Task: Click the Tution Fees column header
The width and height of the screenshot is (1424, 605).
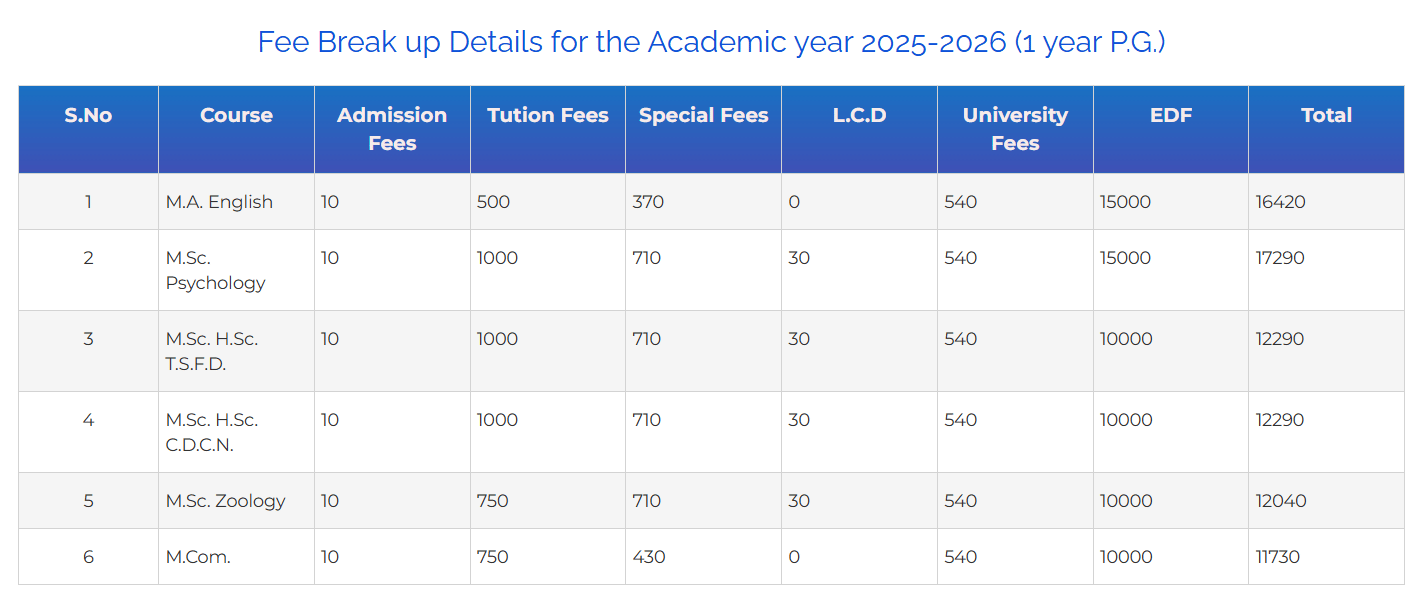Action: pyautogui.click(x=548, y=115)
